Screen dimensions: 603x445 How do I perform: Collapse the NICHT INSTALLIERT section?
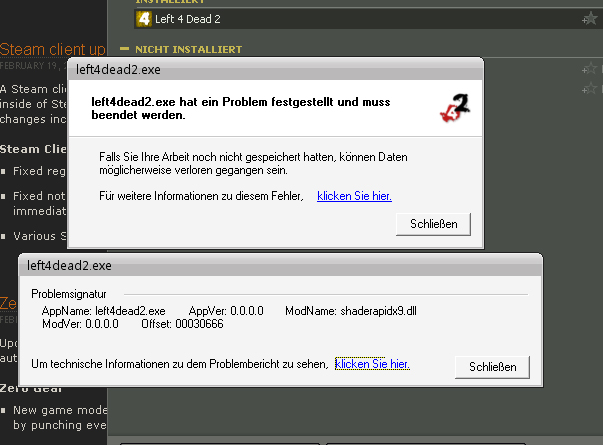click(124, 49)
